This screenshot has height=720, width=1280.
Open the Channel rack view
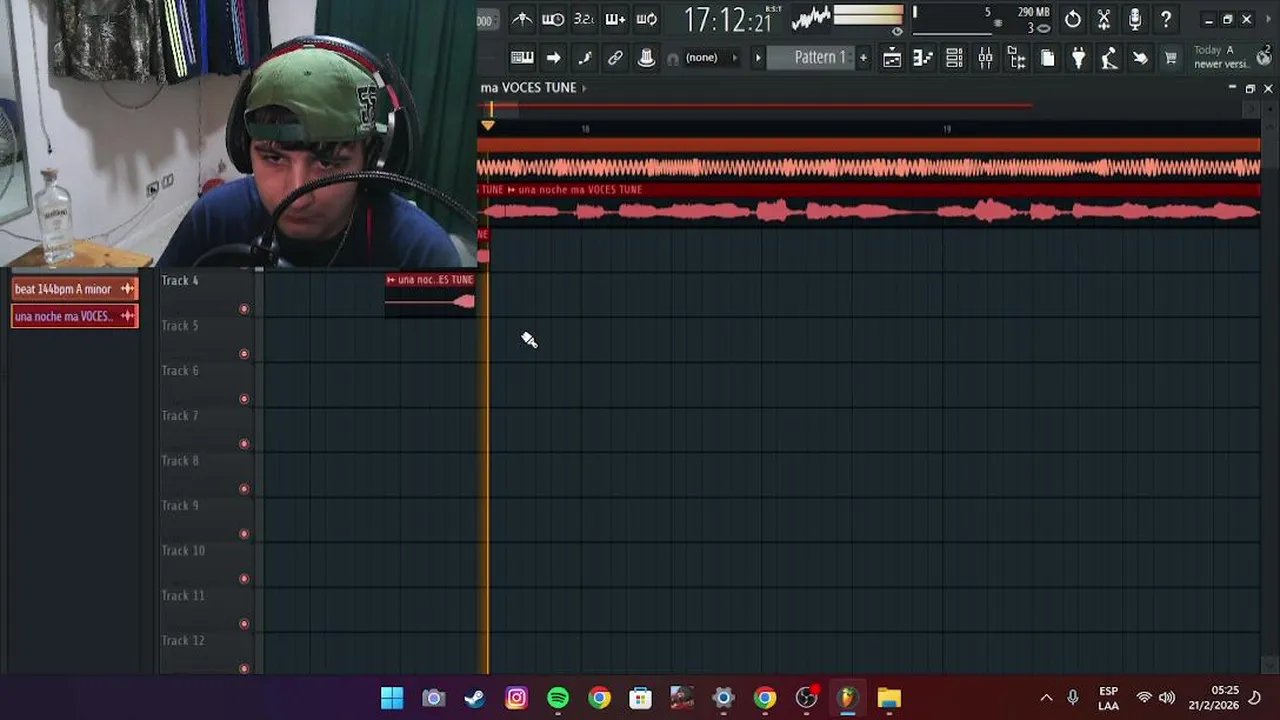(x=954, y=58)
